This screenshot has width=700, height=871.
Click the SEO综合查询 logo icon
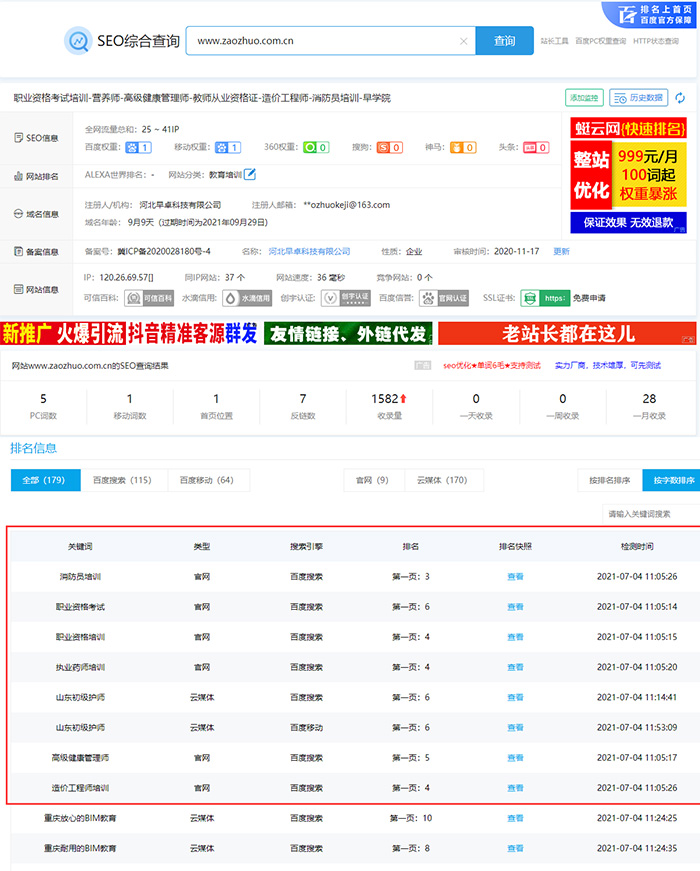pyautogui.click(x=78, y=41)
